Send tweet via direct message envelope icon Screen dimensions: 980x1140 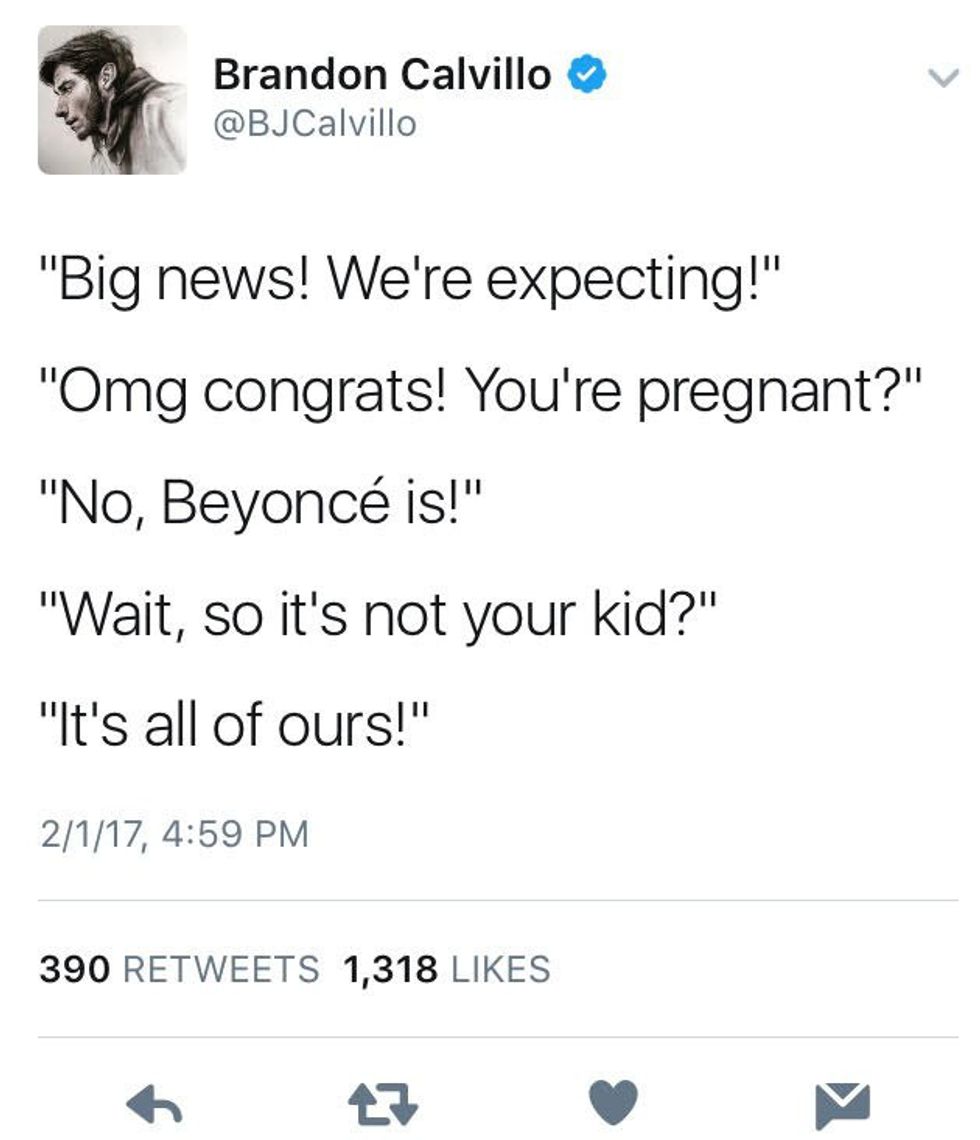point(841,1103)
